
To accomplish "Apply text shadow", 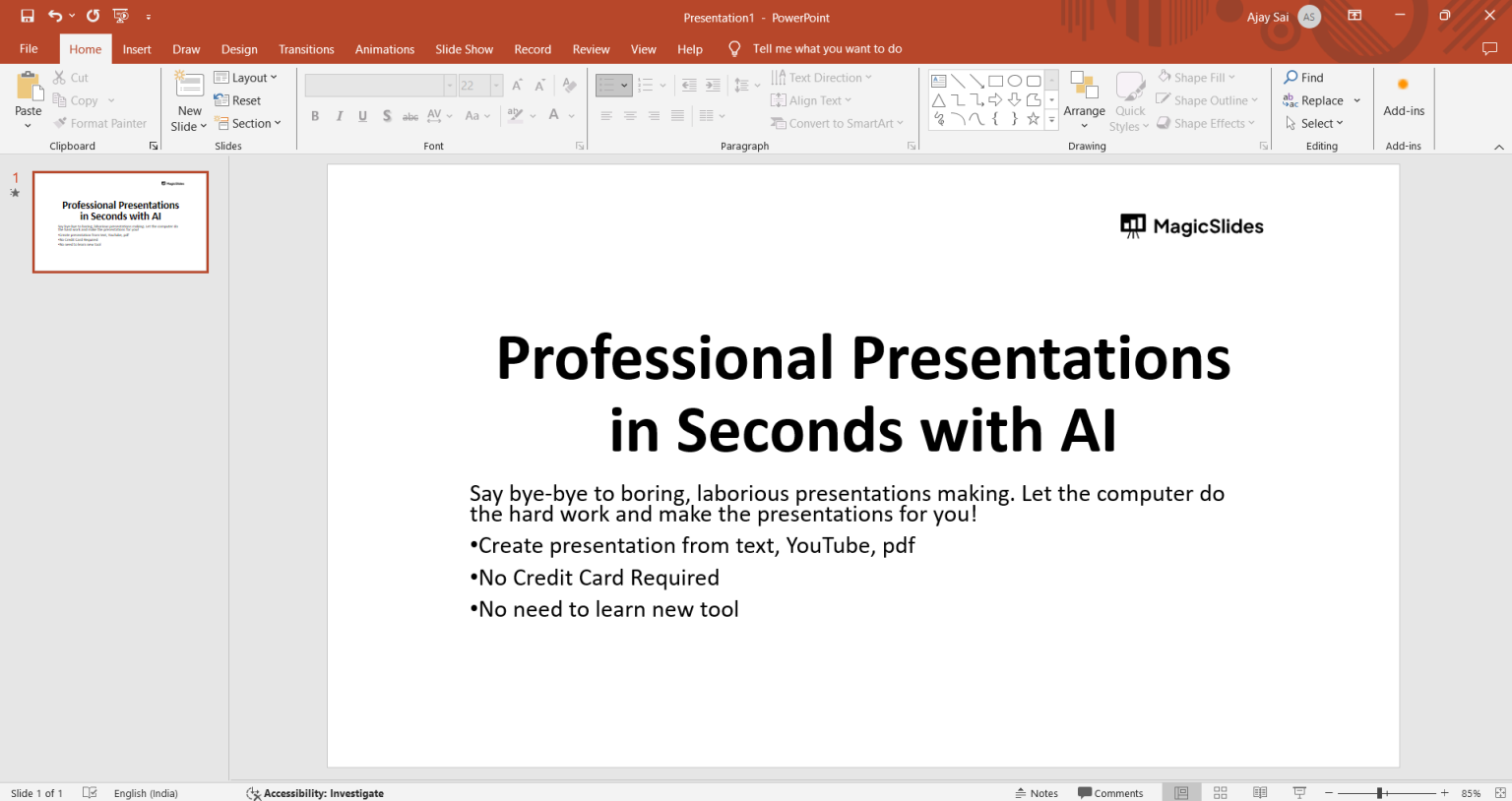I will tap(387, 116).
